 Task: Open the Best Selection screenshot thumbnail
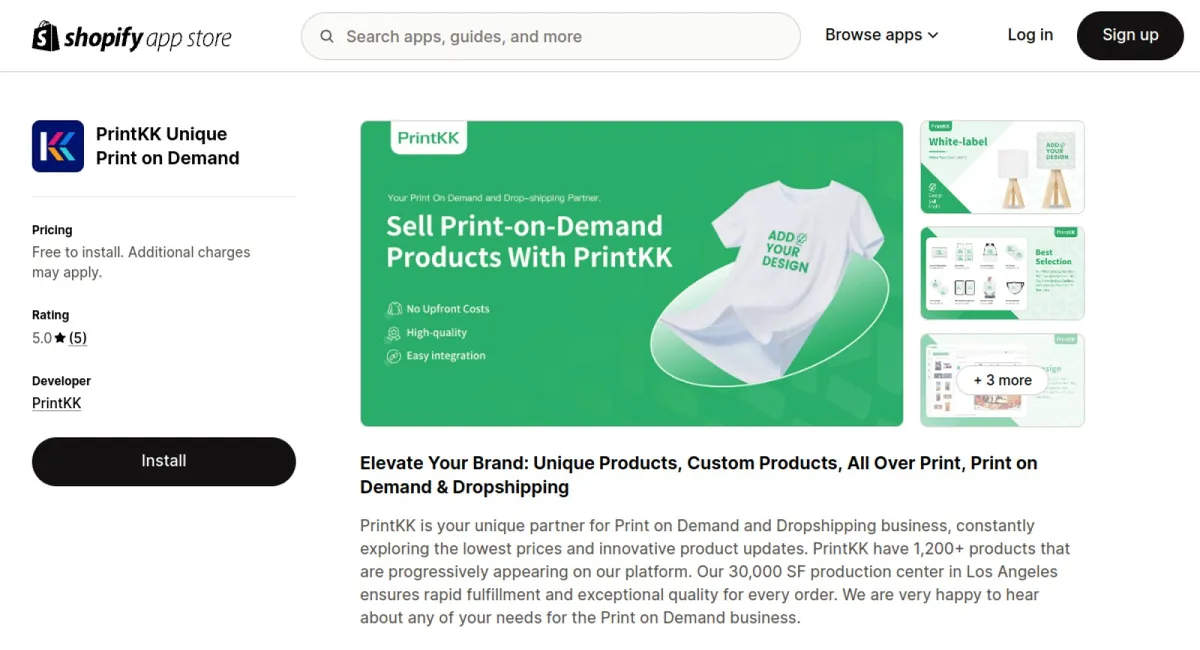point(1002,273)
